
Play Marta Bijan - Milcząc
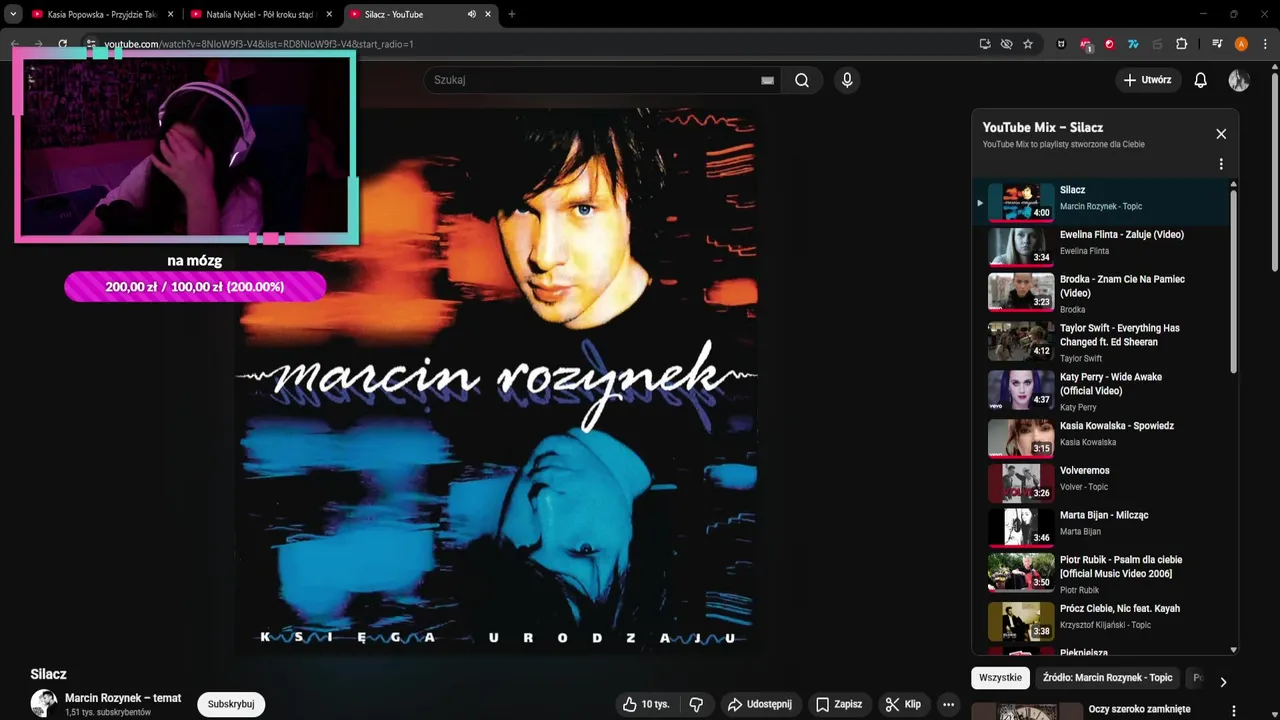[1104, 527]
